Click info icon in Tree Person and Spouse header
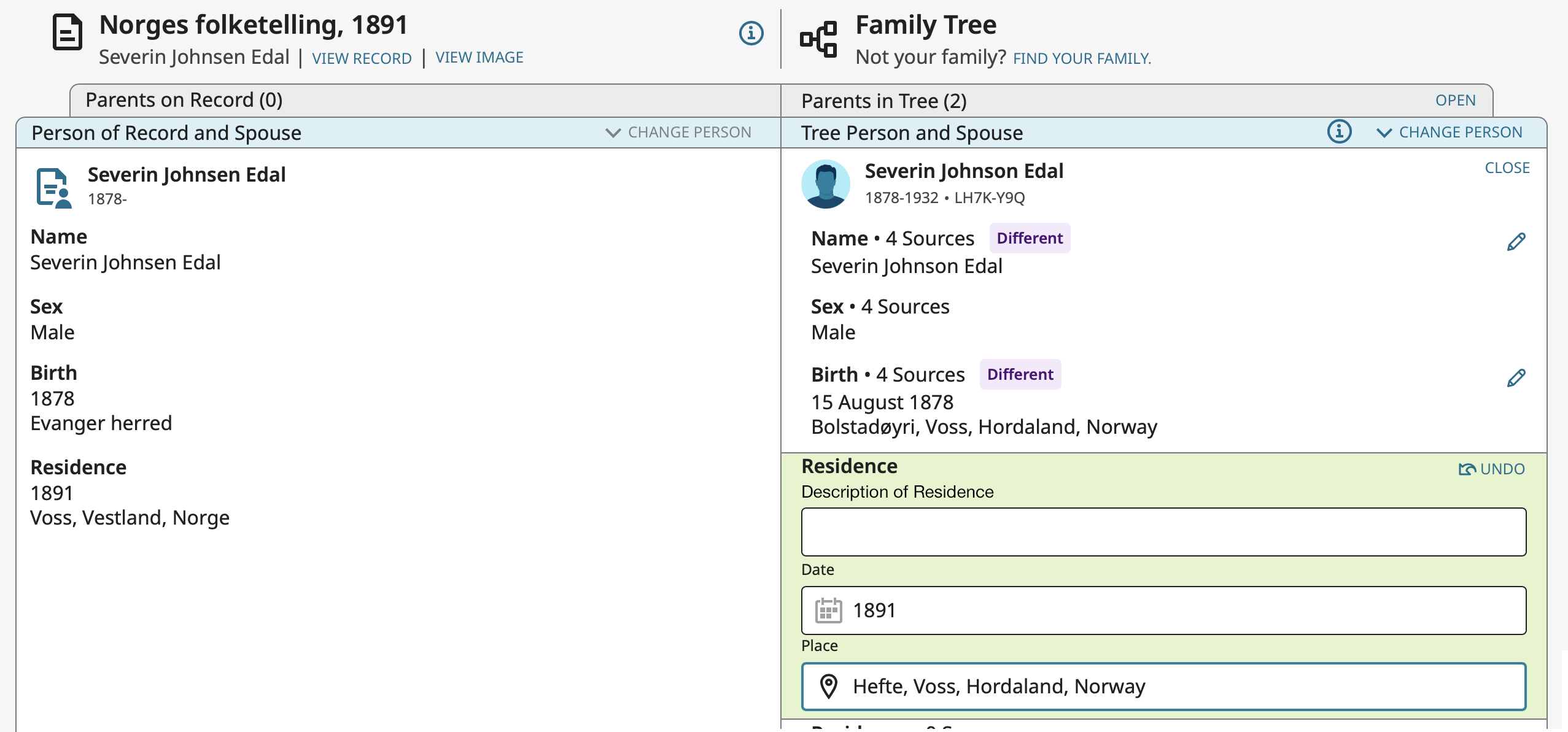This screenshot has height=732, width=1568. tap(1339, 132)
